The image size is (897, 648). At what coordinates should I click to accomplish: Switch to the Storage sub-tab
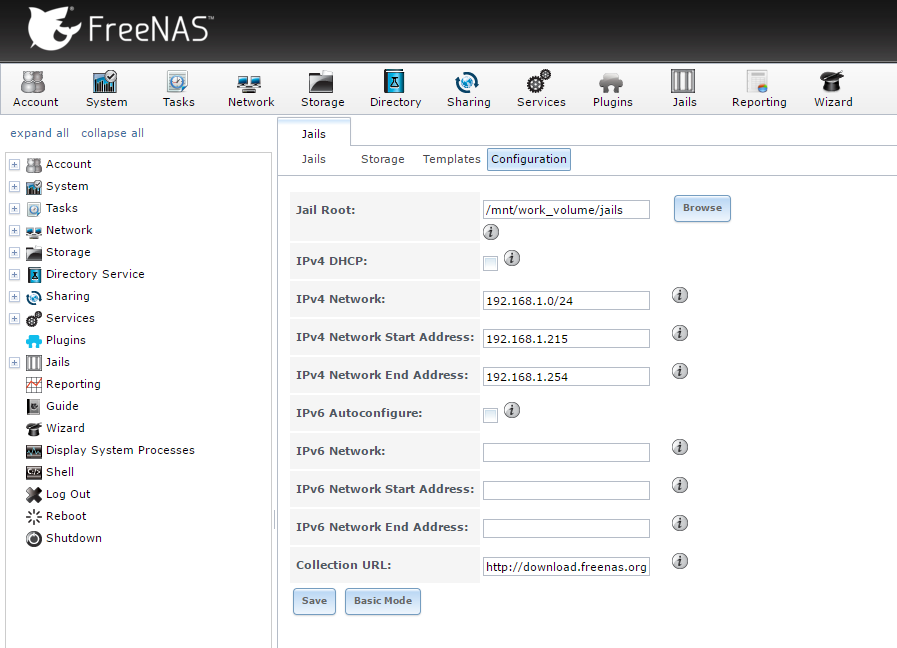(x=382, y=159)
